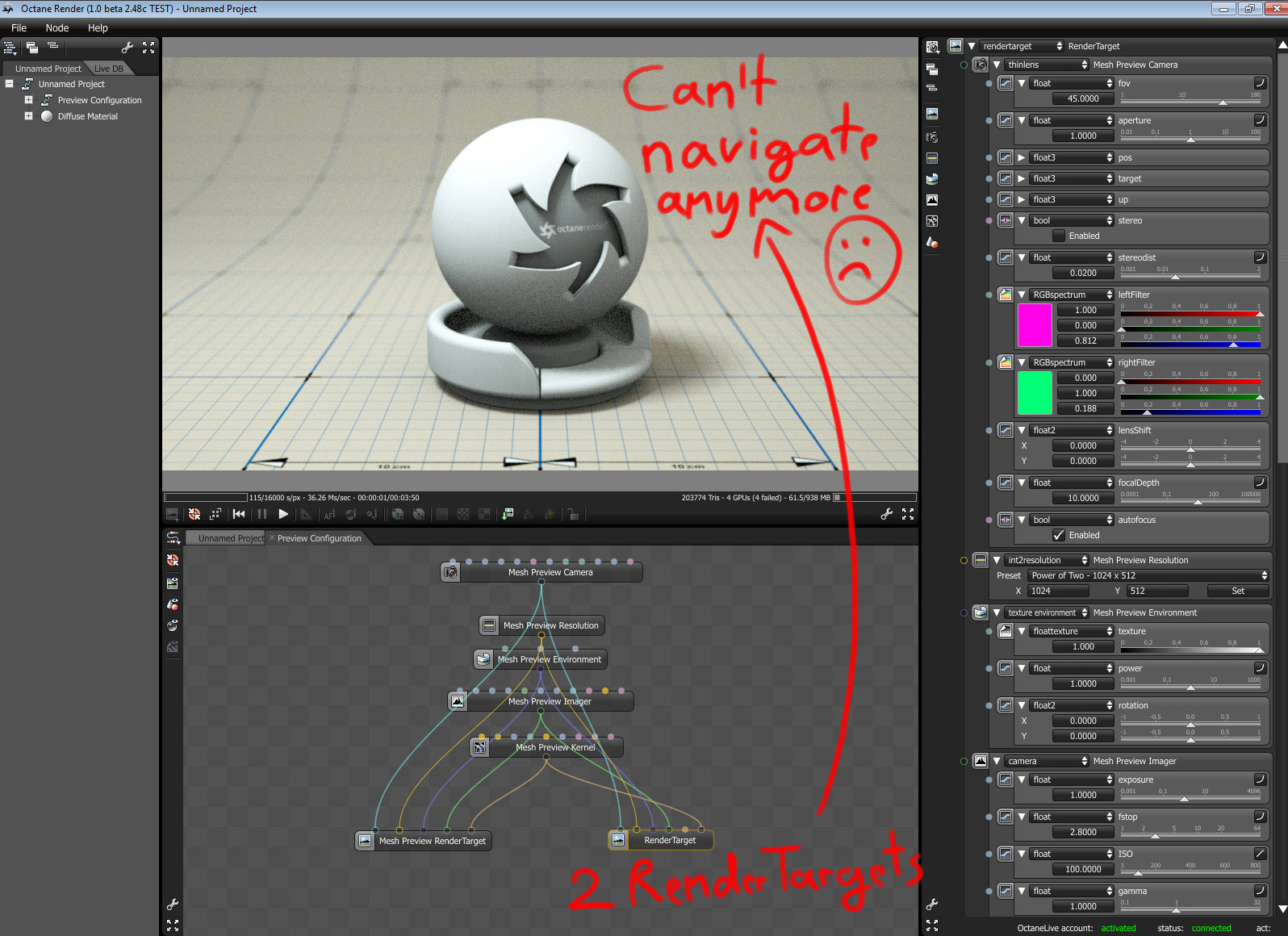The image size is (1288, 936).
Task: Select the RenderTarget node in the graph
Action: [x=661, y=840]
